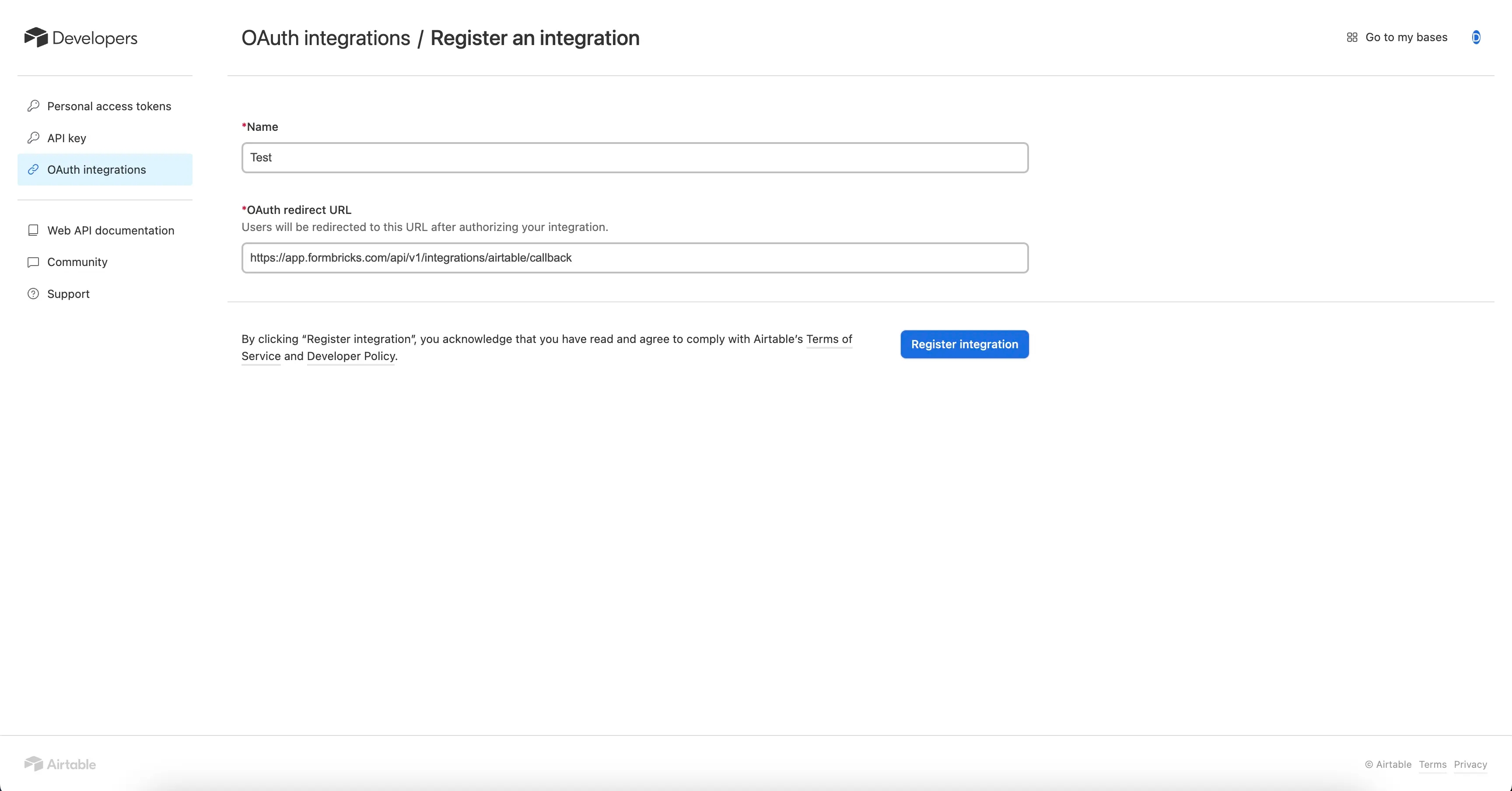Focus the Name input field
This screenshot has height=791, width=1512.
click(634, 158)
